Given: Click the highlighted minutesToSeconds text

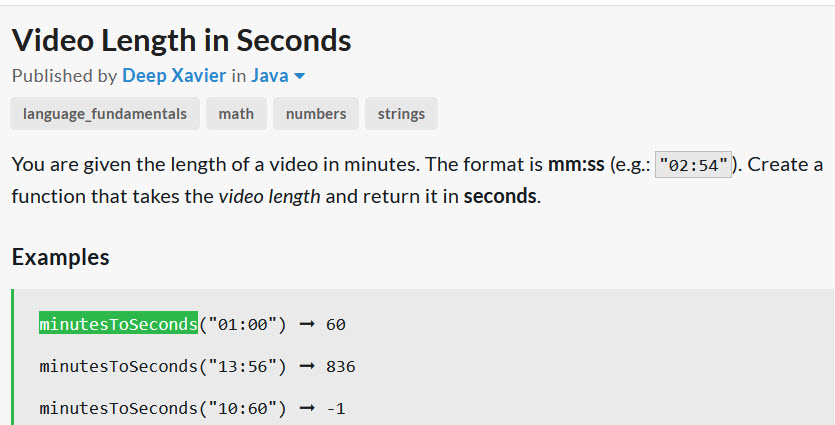Looking at the screenshot, I should (x=118, y=324).
